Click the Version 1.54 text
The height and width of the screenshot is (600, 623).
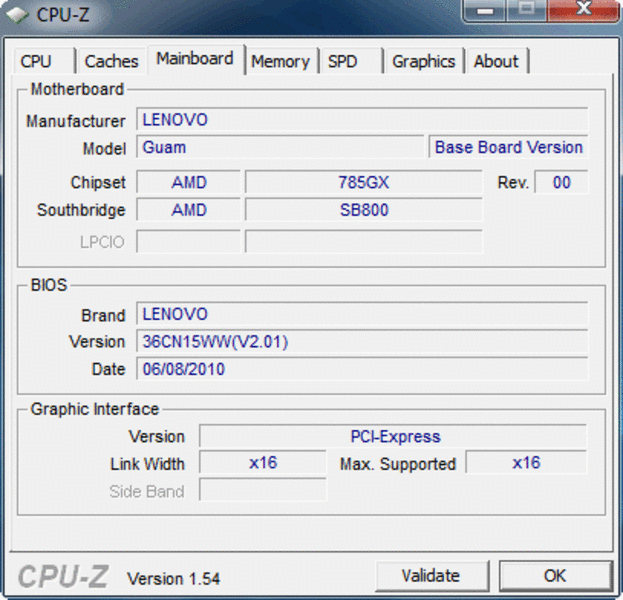173,579
